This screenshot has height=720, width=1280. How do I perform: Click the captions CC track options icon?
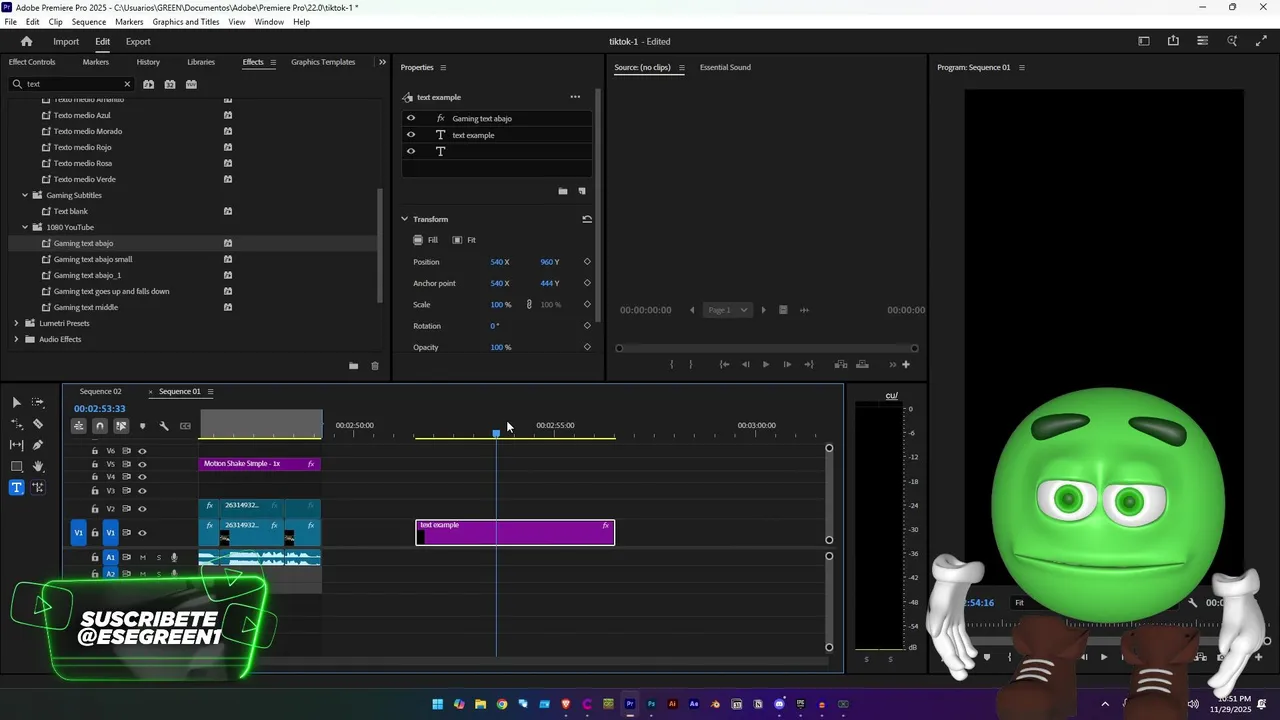click(x=185, y=426)
